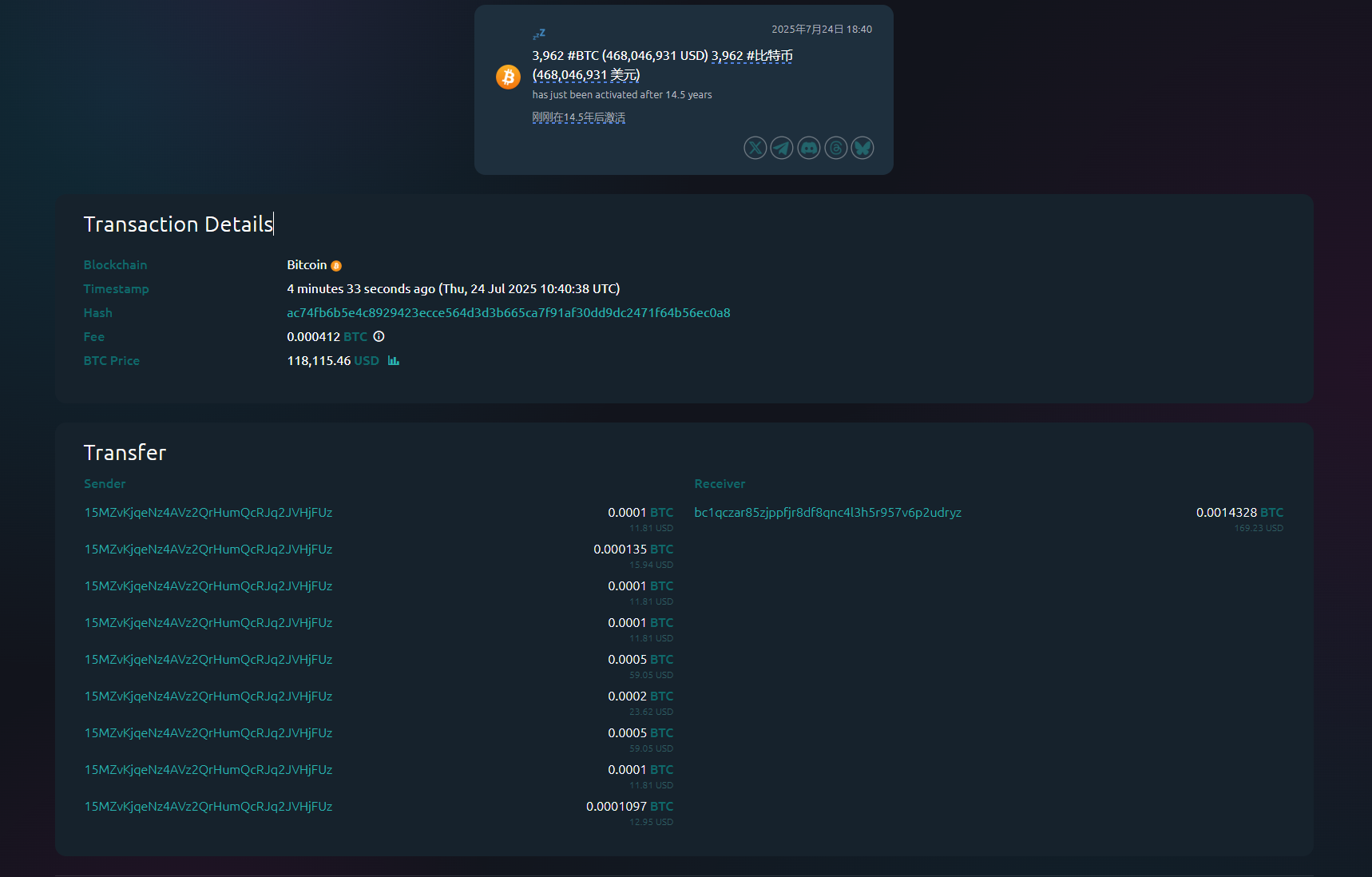Open sender address for the 0.0001097 BTC input
The height and width of the screenshot is (877, 1372).
click(208, 807)
